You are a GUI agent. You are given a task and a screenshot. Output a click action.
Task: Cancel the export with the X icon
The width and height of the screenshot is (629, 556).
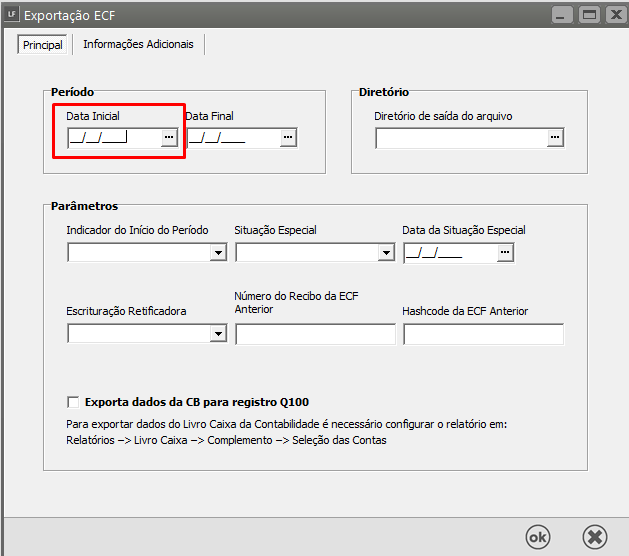tap(595, 537)
